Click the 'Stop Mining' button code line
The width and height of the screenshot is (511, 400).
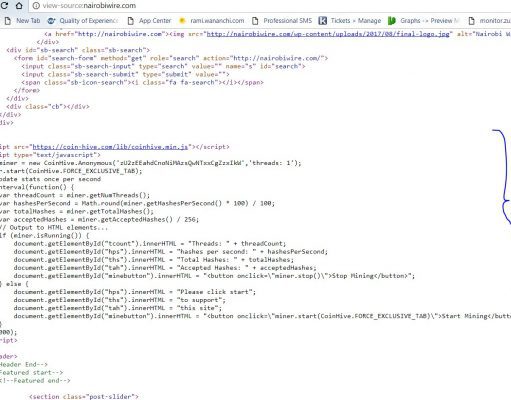click(x=214, y=276)
